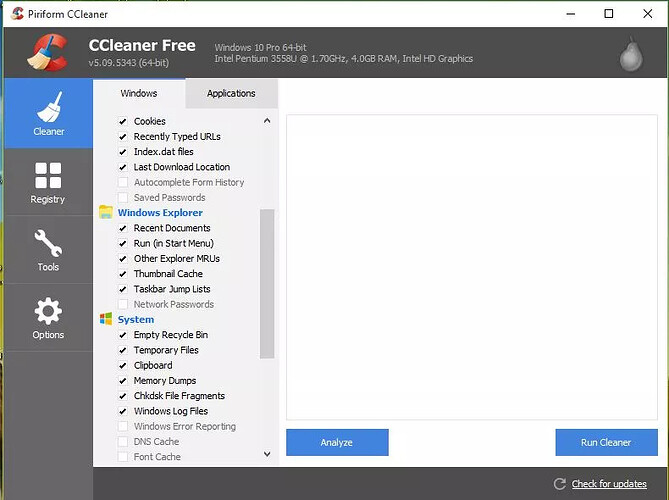Open the Check for updates link
Viewport: 669px width, 500px height.
609,484
